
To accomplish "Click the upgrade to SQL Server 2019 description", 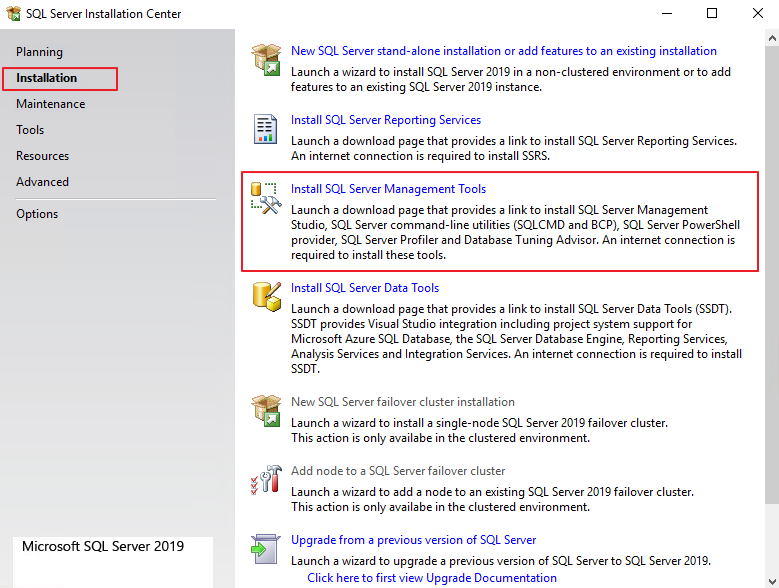I will (x=501, y=561).
